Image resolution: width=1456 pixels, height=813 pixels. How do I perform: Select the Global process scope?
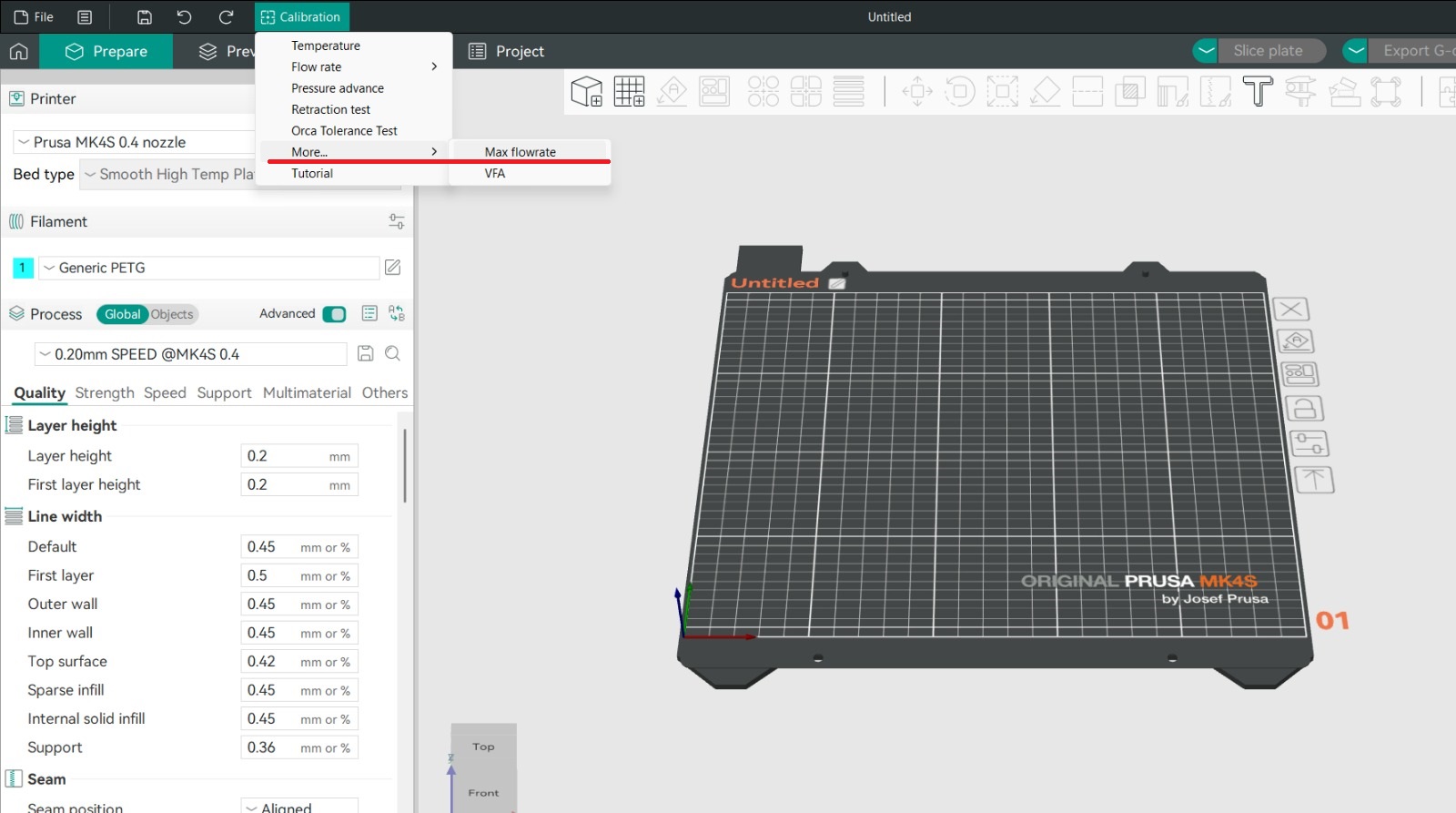tap(122, 314)
